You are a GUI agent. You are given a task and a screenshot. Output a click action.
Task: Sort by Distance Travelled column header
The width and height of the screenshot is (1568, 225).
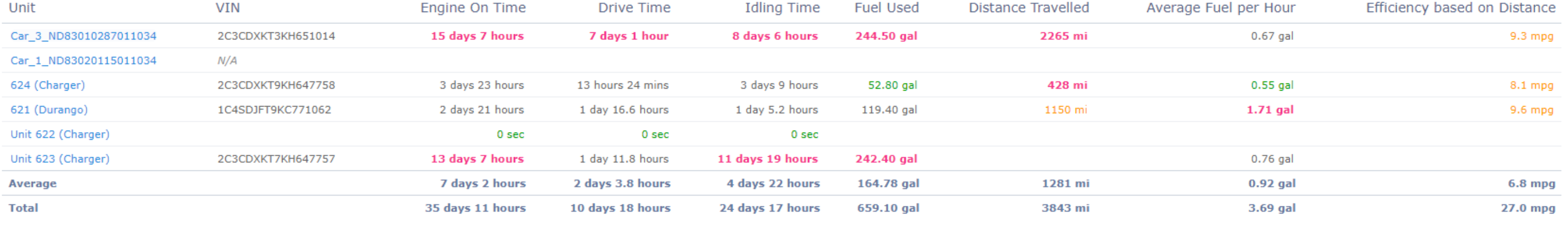coord(1029,8)
